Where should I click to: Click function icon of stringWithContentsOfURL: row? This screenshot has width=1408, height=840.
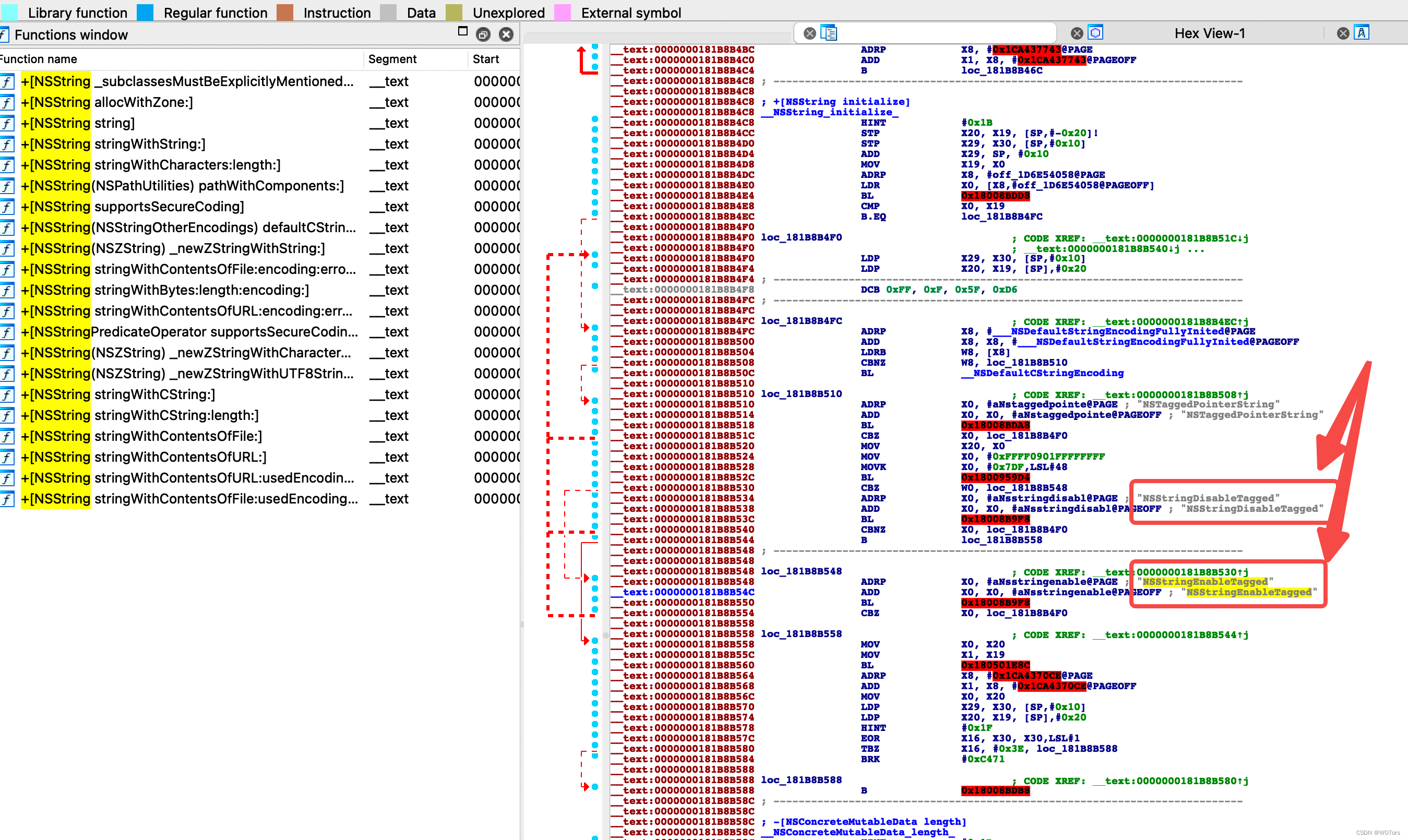click(7, 458)
